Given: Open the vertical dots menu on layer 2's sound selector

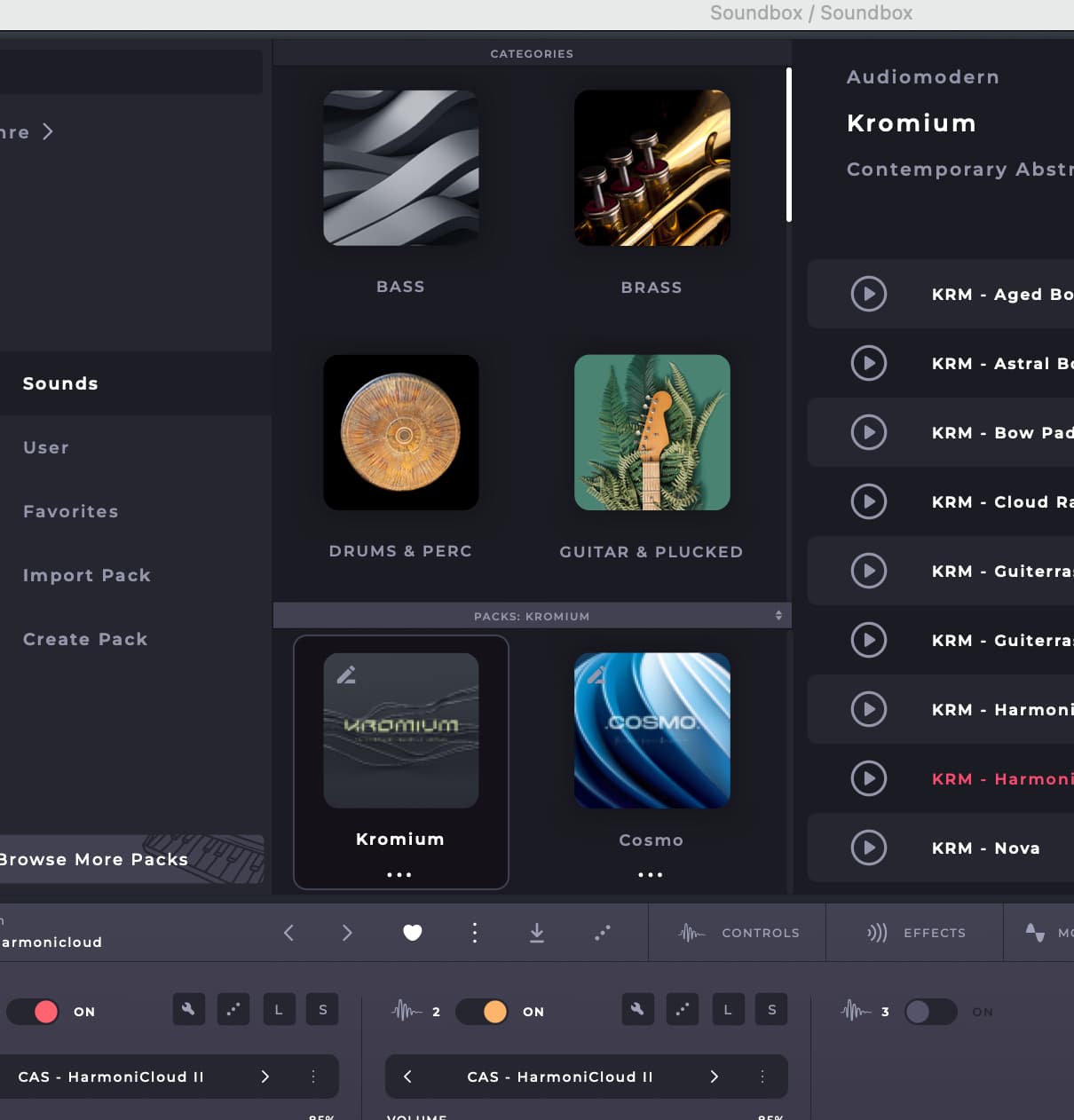Looking at the screenshot, I should point(762,1077).
